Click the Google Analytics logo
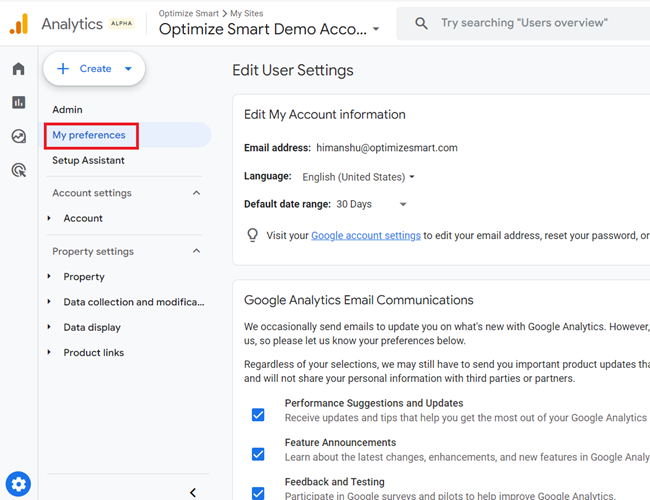650x500 pixels. pos(19,24)
